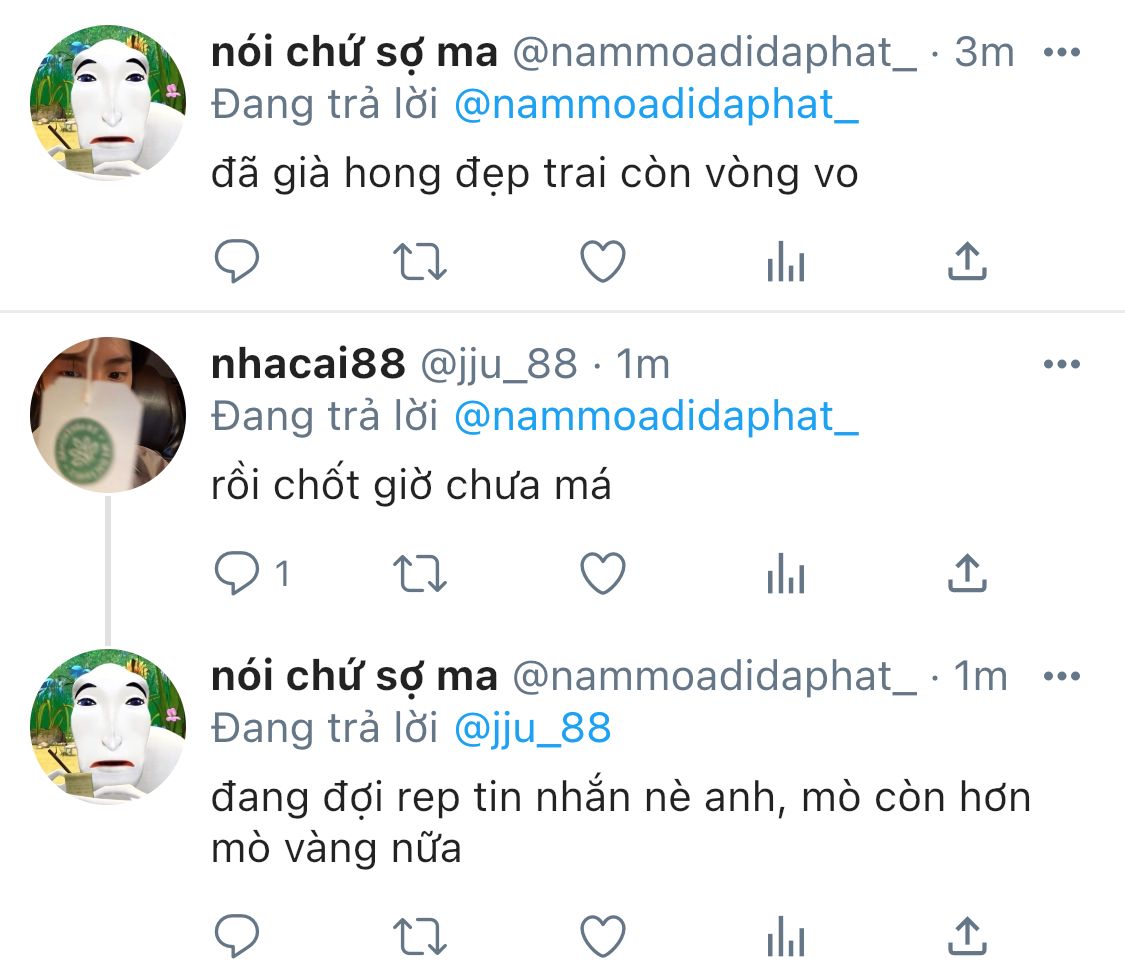The image size is (1125, 976).
Task: Open nhacai88 profile picture
Action: 108,415
